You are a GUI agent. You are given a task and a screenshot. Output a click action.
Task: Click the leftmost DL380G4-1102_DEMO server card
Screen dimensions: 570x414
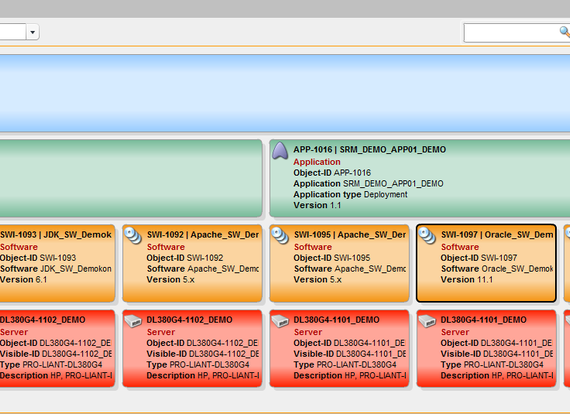point(57,348)
